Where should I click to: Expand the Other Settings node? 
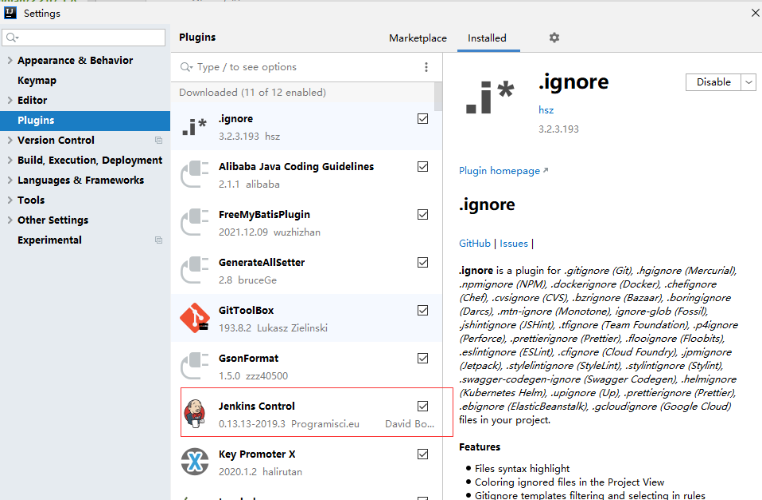pyautogui.click(x=10, y=220)
